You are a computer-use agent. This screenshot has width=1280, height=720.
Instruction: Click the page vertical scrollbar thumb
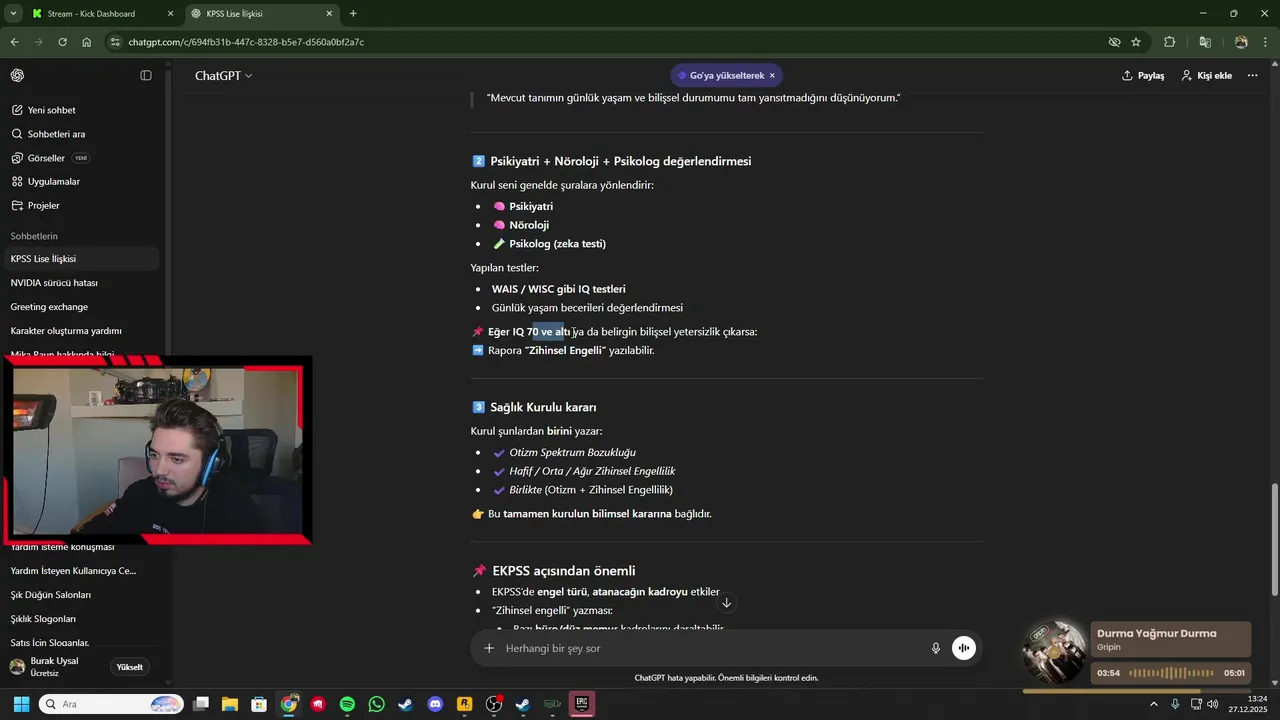click(x=1274, y=538)
